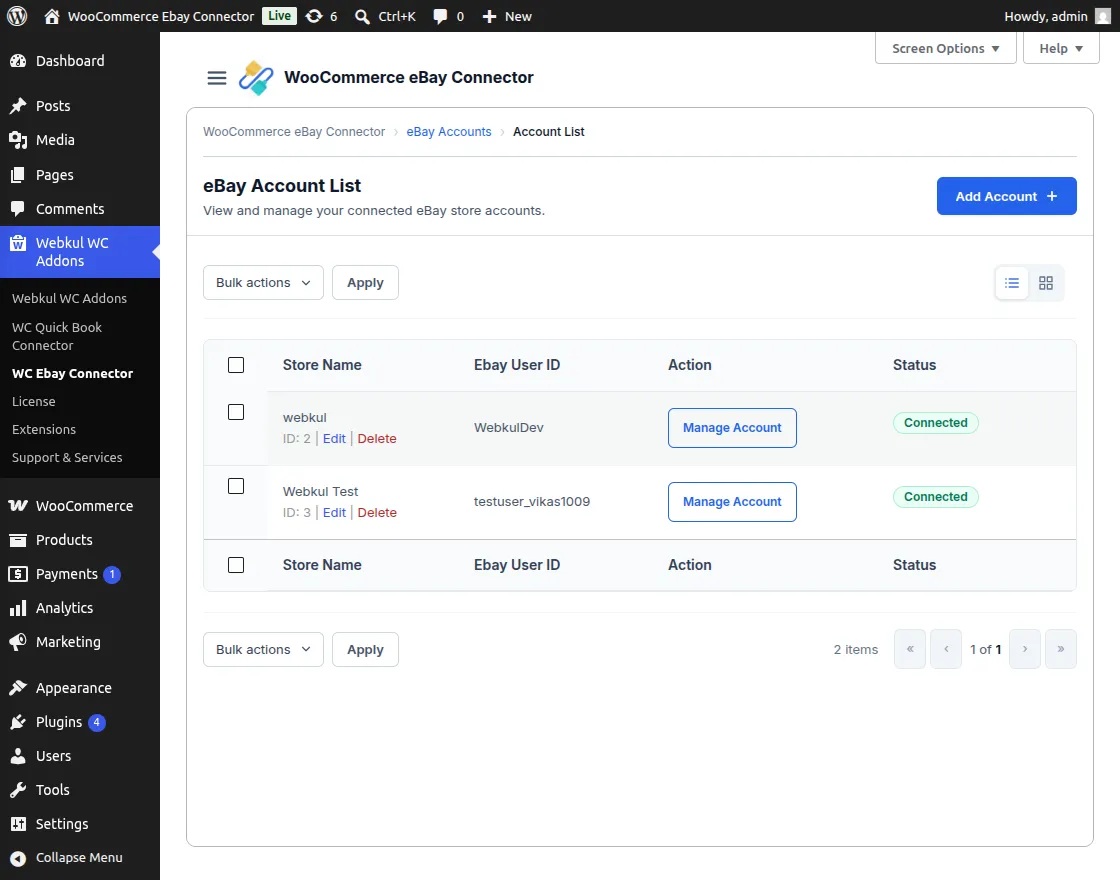This screenshot has width=1120, height=880.
Task: Open the updates icon showing 6
Action: coord(314,16)
